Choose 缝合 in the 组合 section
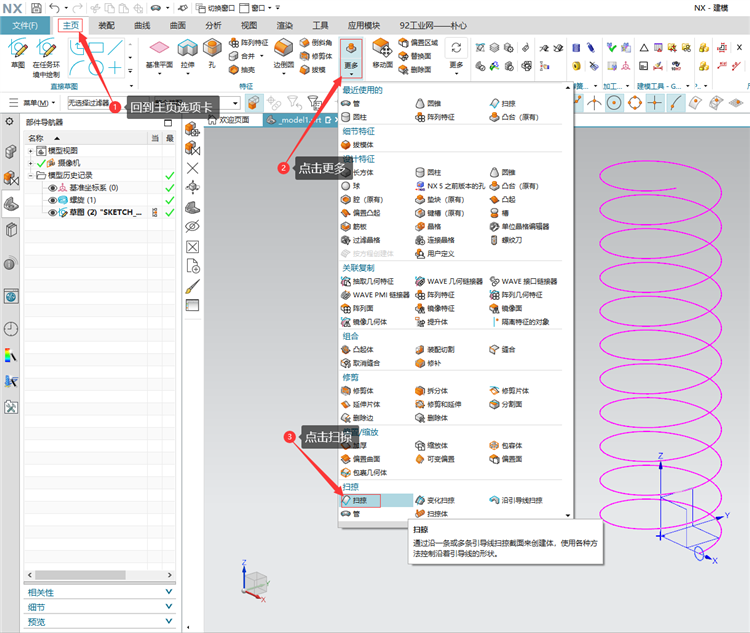This screenshot has height=633, width=750. click(x=502, y=350)
